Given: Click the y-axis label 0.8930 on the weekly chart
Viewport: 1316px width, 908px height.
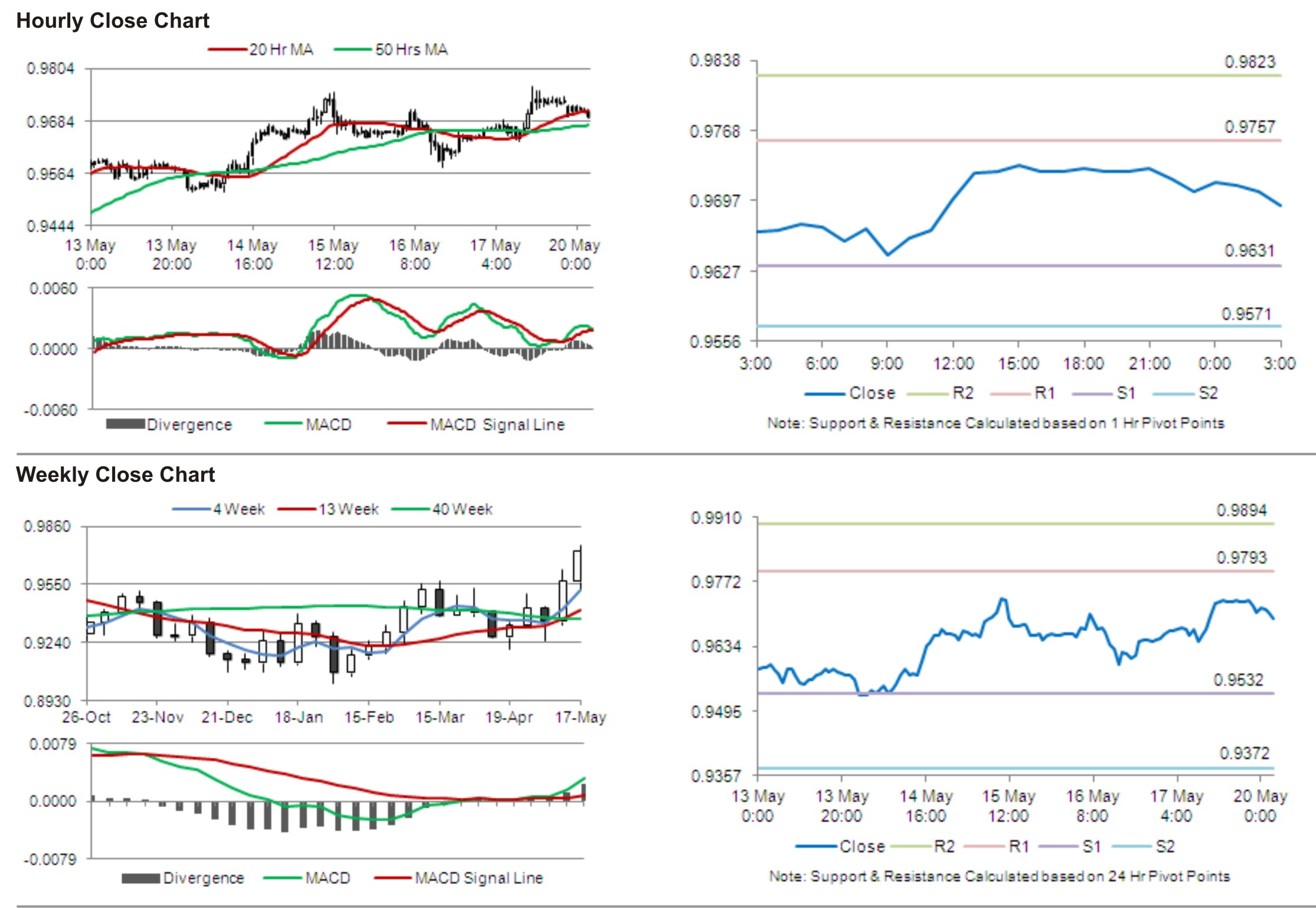Looking at the screenshot, I should tap(47, 701).
